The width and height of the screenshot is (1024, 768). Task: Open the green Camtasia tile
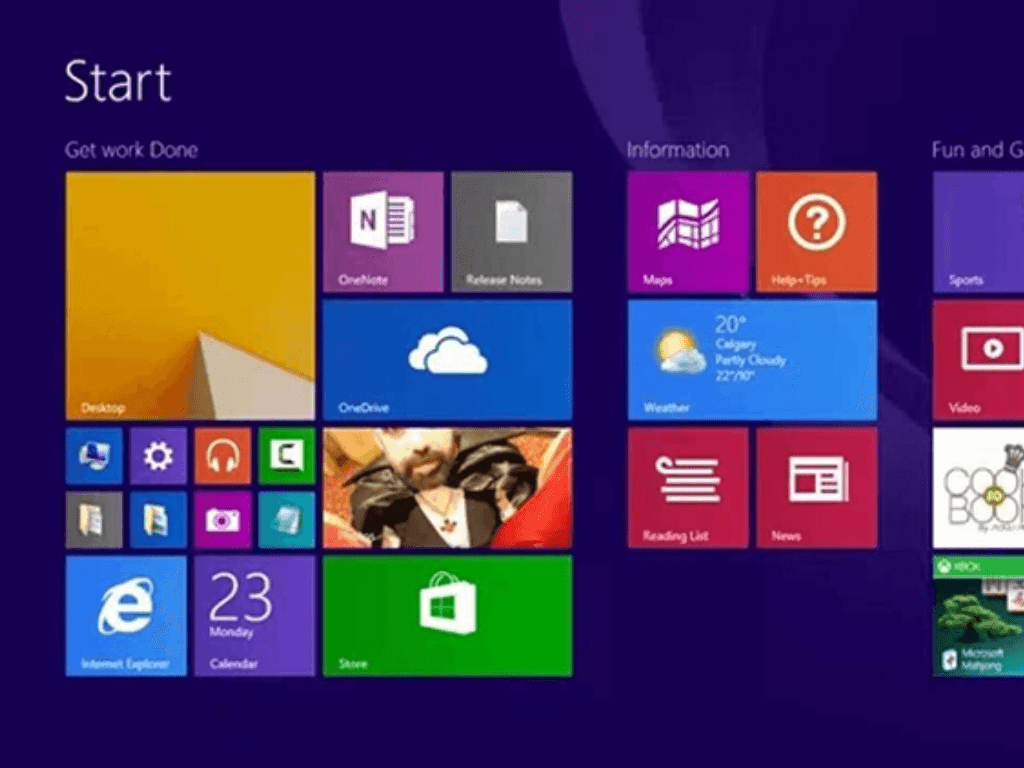(287, 455)
